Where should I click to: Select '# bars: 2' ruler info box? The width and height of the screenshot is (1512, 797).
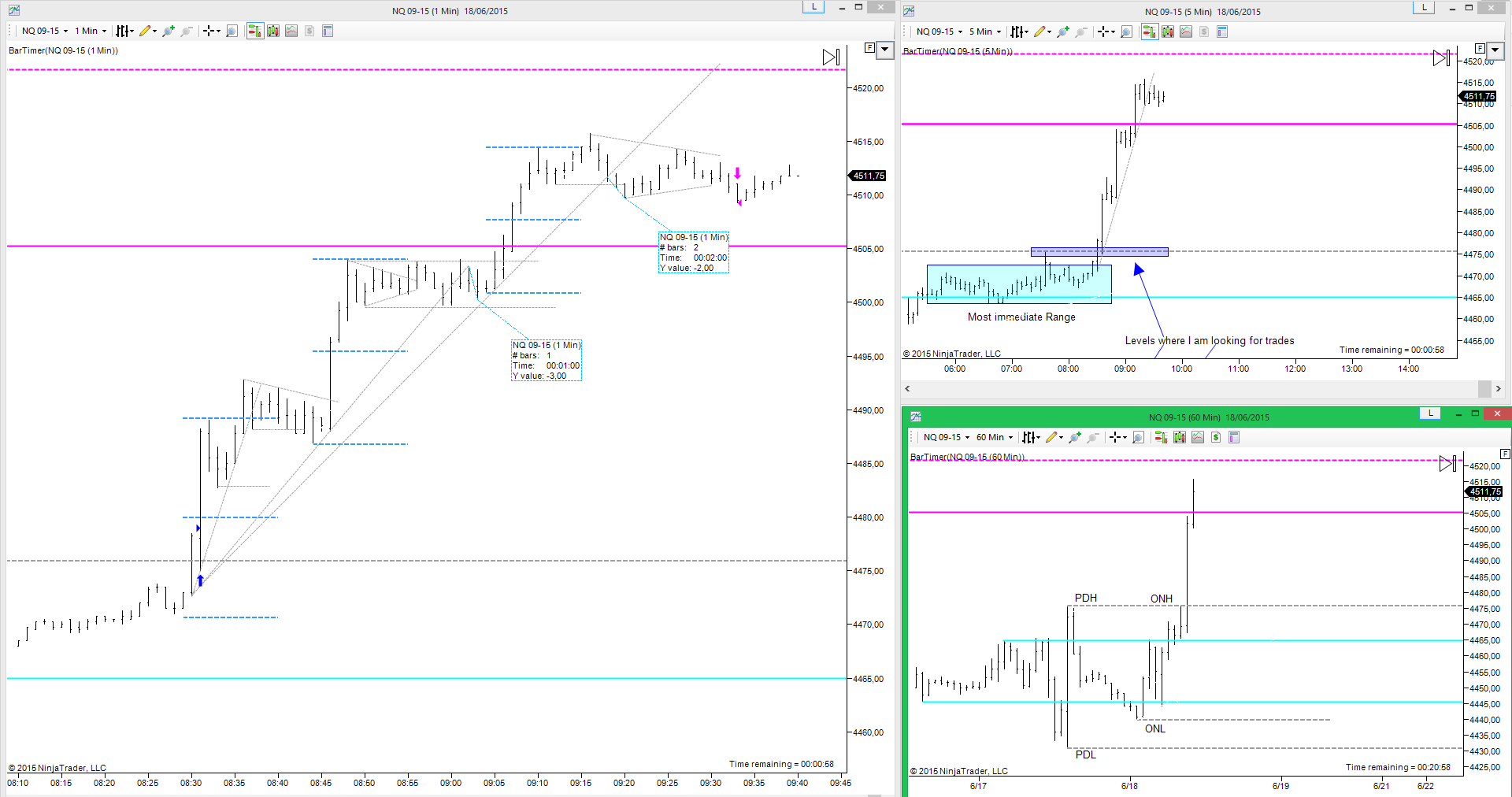point(694,253)
